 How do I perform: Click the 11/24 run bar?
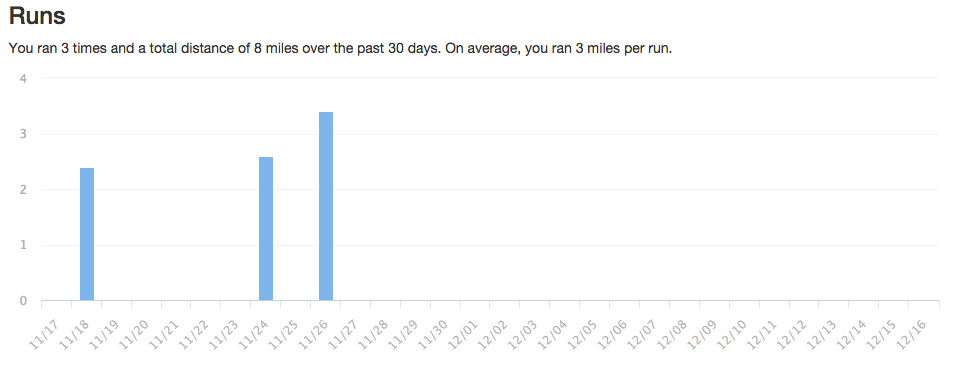(x=266, y=228)
